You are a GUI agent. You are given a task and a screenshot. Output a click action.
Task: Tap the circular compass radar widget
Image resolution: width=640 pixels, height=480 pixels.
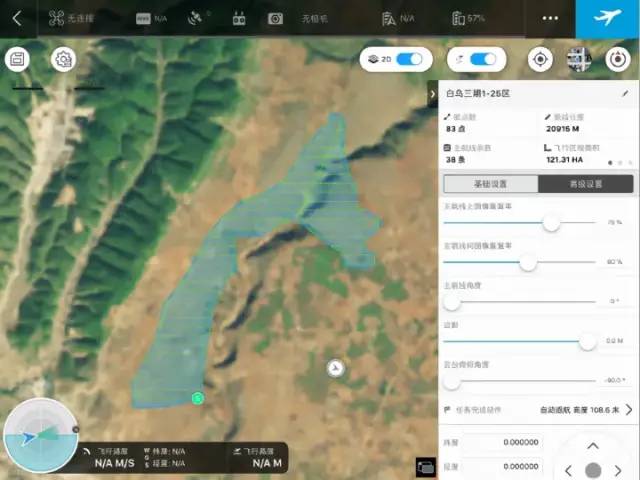(40, 436)
